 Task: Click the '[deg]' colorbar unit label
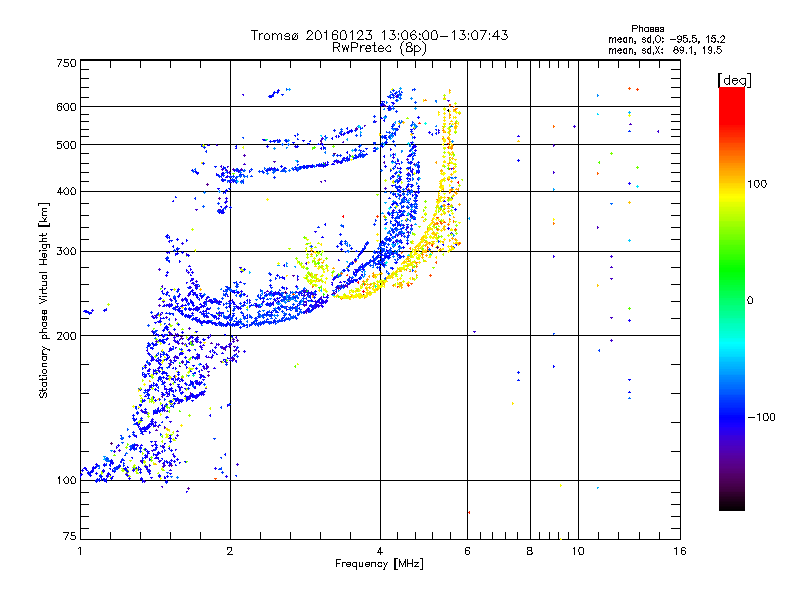(734, 80)
